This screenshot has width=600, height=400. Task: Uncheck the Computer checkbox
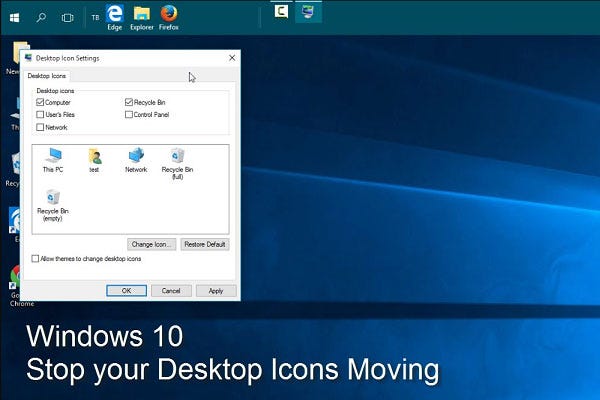(40, 102)
